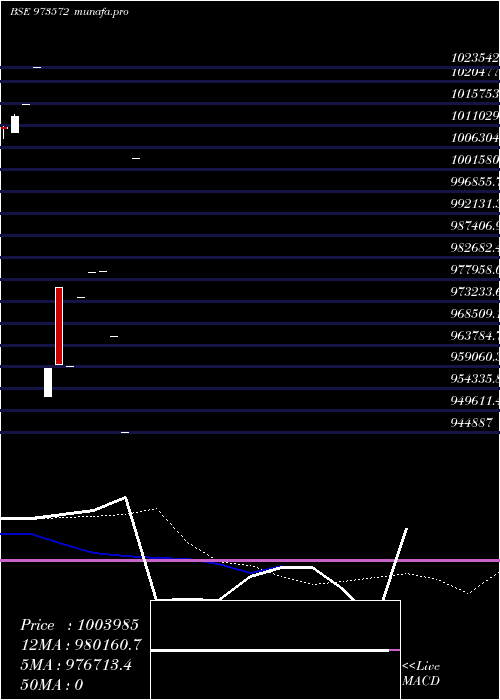Select the 996855.7 price level label
Viewport: 500px width, 700px height.
click(475, 182)
